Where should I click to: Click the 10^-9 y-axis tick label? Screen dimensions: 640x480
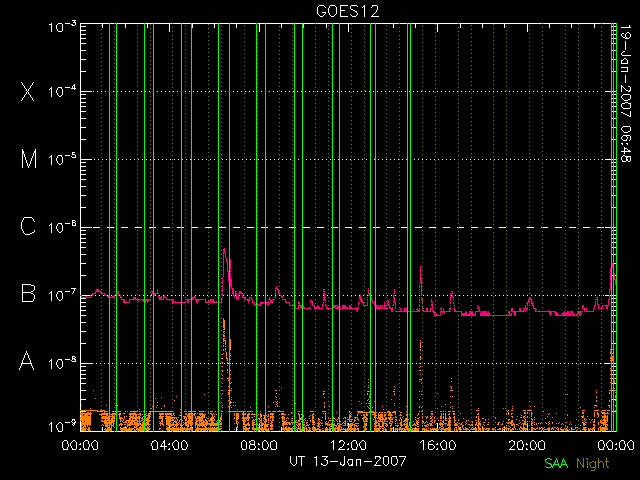(62, 427)
